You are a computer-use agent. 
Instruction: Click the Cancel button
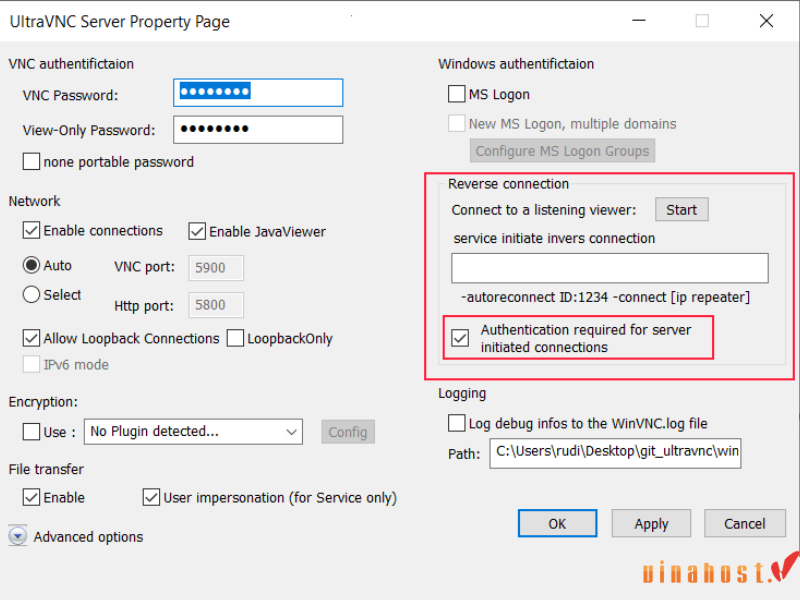point(745,523)
